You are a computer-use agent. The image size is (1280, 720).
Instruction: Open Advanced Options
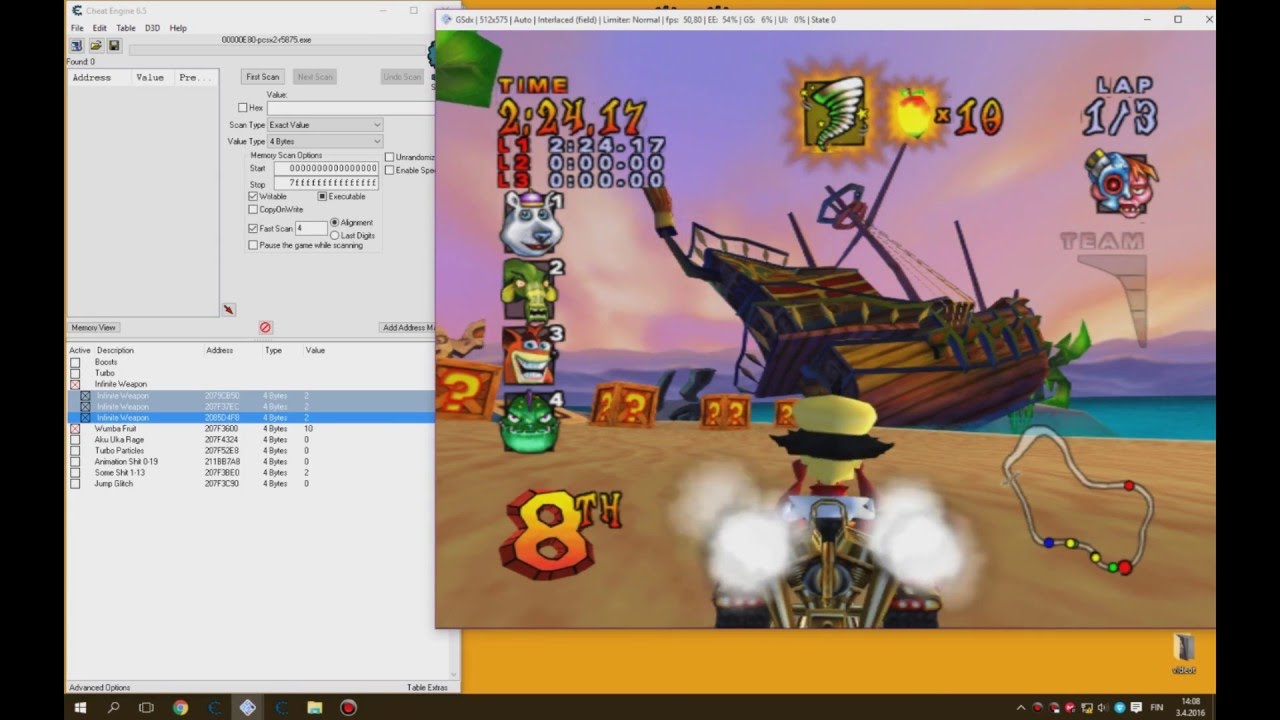(99, 687)
